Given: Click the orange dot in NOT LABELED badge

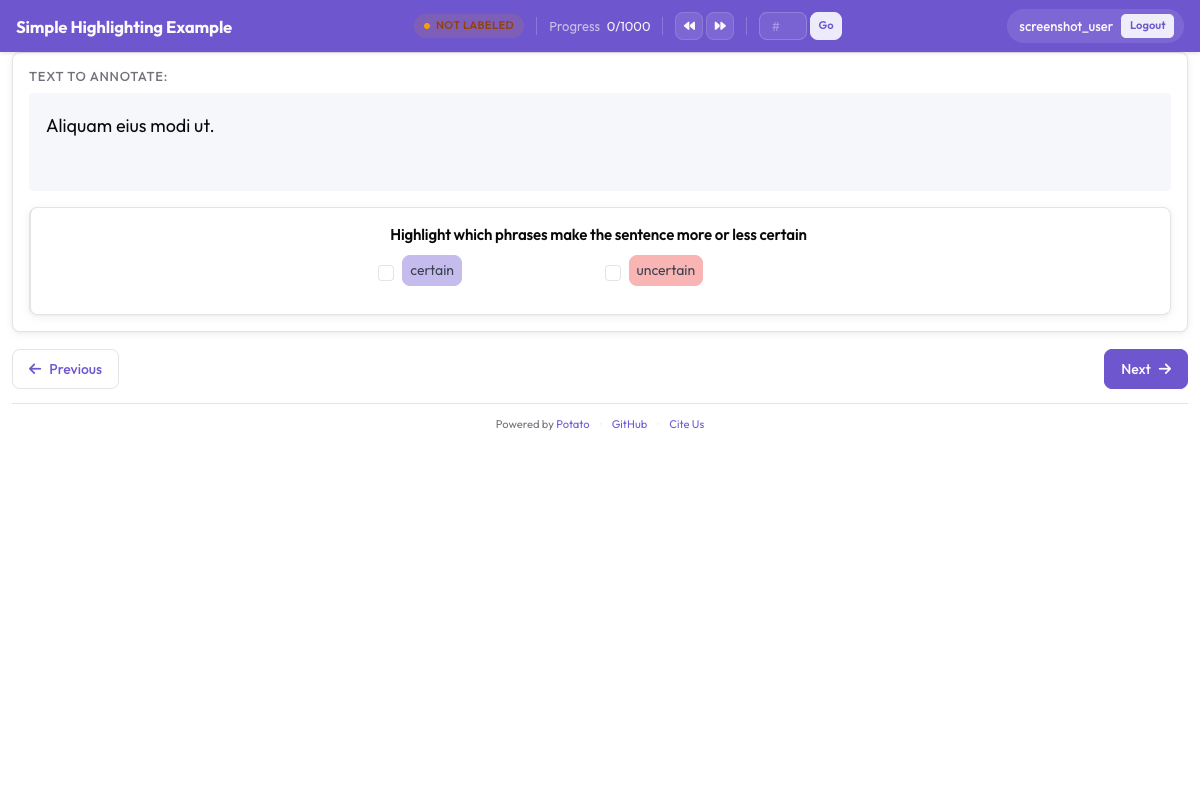Looking at the screenshot, I should coord(426,25).
